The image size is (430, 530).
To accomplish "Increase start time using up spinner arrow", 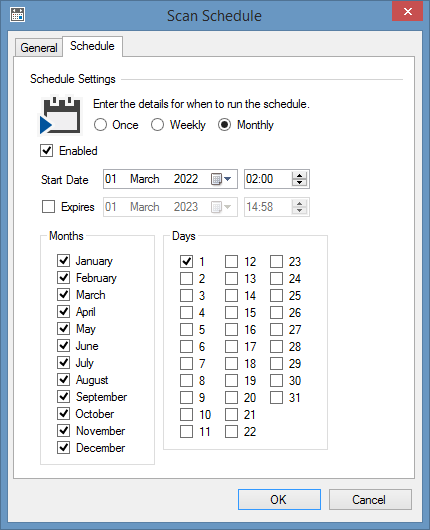I will click(300, 175).
